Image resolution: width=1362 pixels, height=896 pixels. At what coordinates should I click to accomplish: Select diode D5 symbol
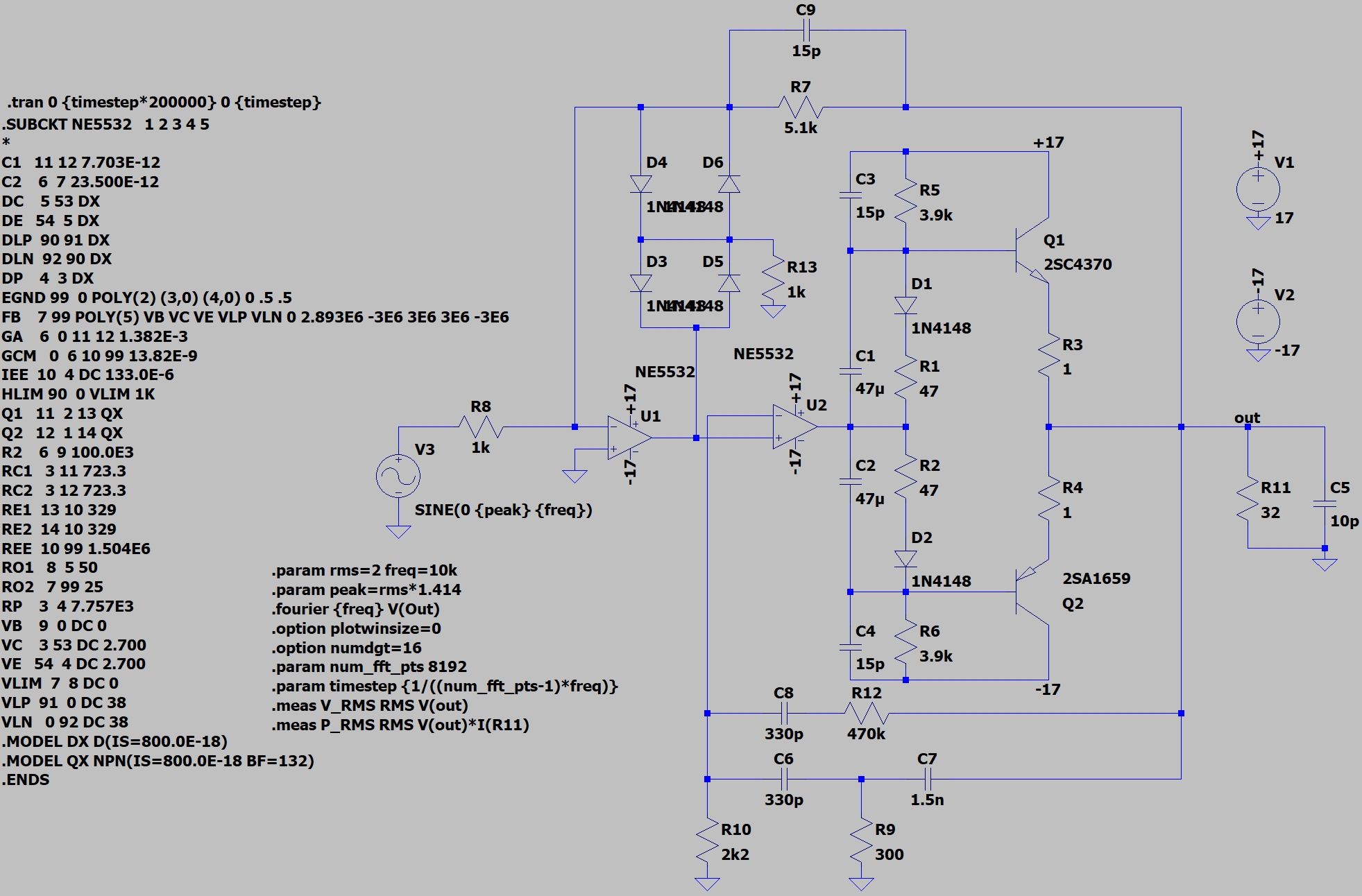tap(729, 283)
